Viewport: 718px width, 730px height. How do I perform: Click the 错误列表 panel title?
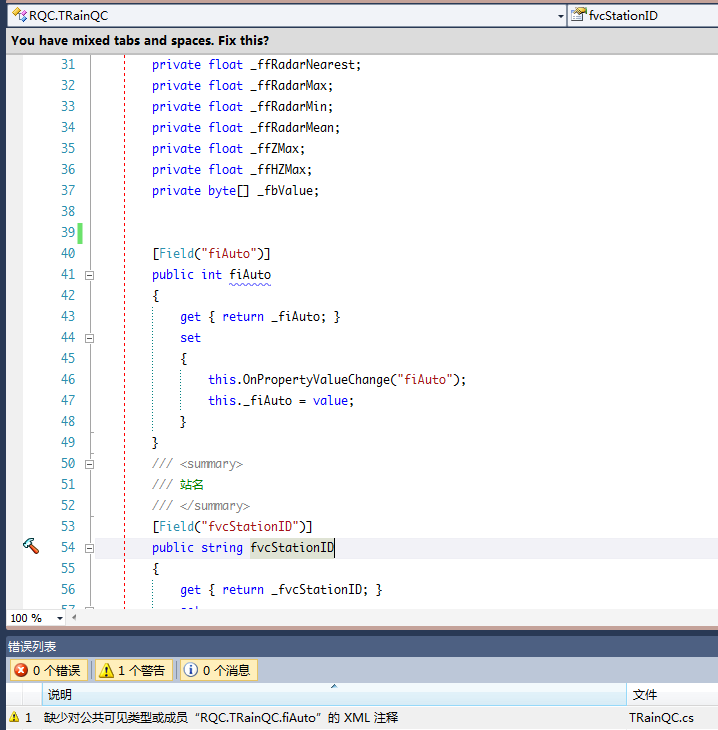32,646
